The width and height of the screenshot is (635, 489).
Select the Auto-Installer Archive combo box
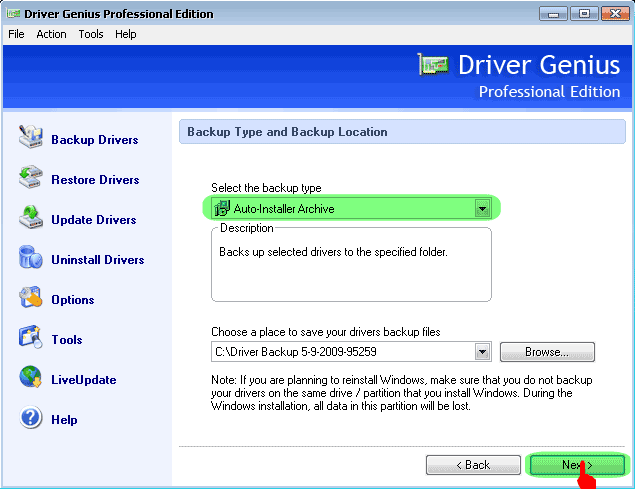[x=351, y=208]
